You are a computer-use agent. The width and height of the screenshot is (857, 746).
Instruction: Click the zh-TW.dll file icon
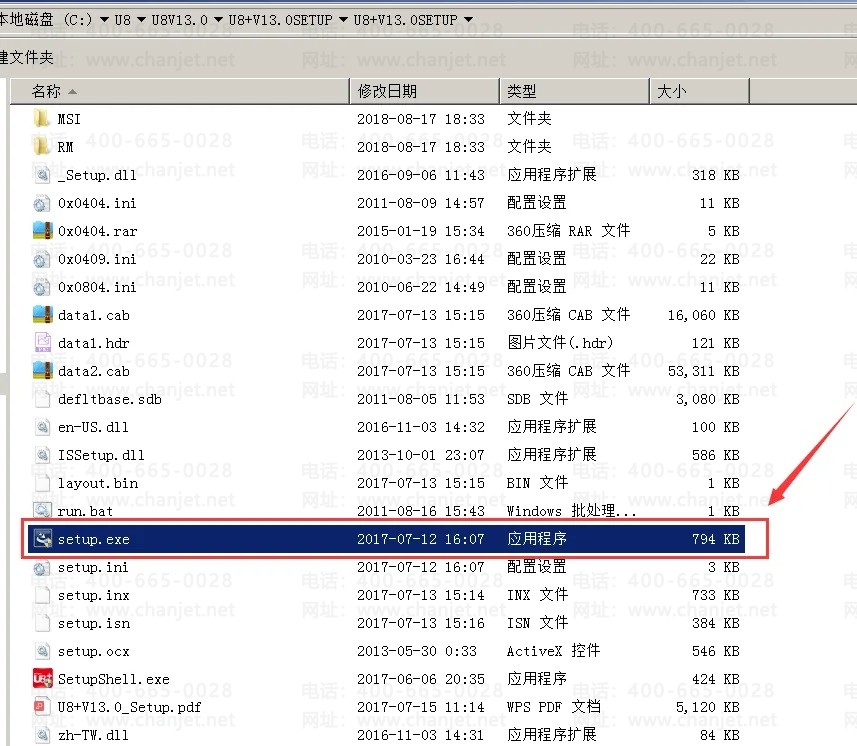point(42,735)
